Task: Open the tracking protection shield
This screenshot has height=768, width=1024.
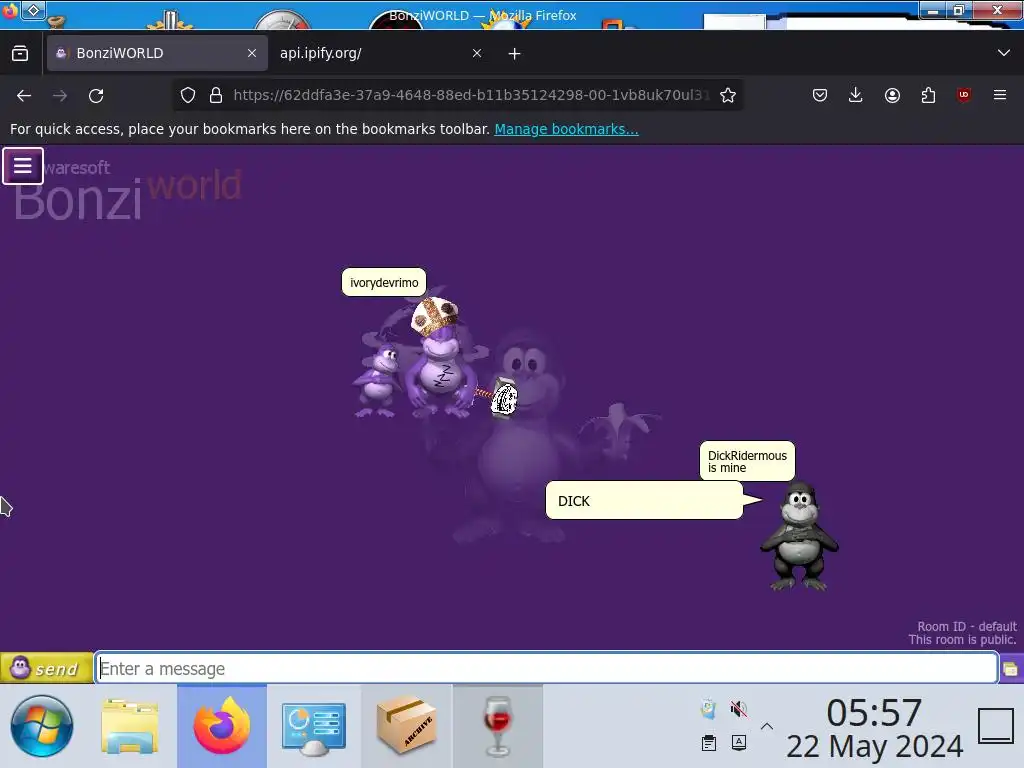Action: pos(188,95)
